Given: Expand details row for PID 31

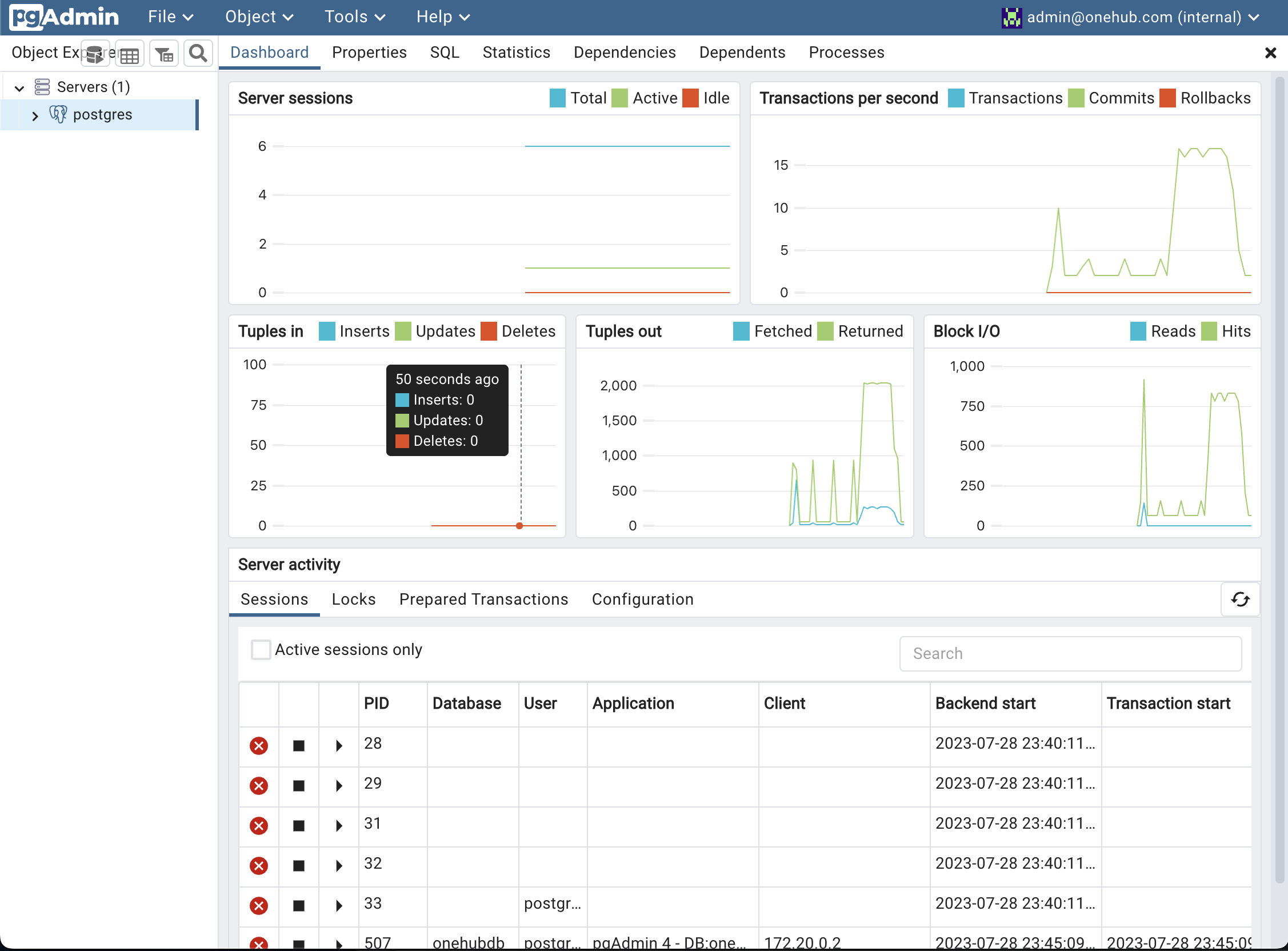Looking at the screenshot, I should pyautogui.click(x=339, y=826).
